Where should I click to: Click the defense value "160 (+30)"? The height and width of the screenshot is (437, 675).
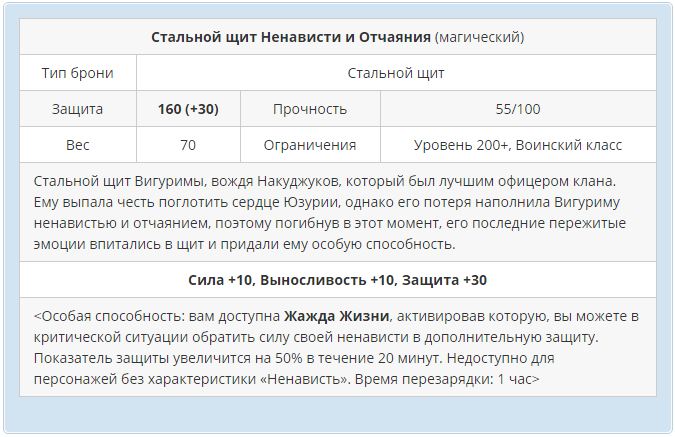click(188, 109)
